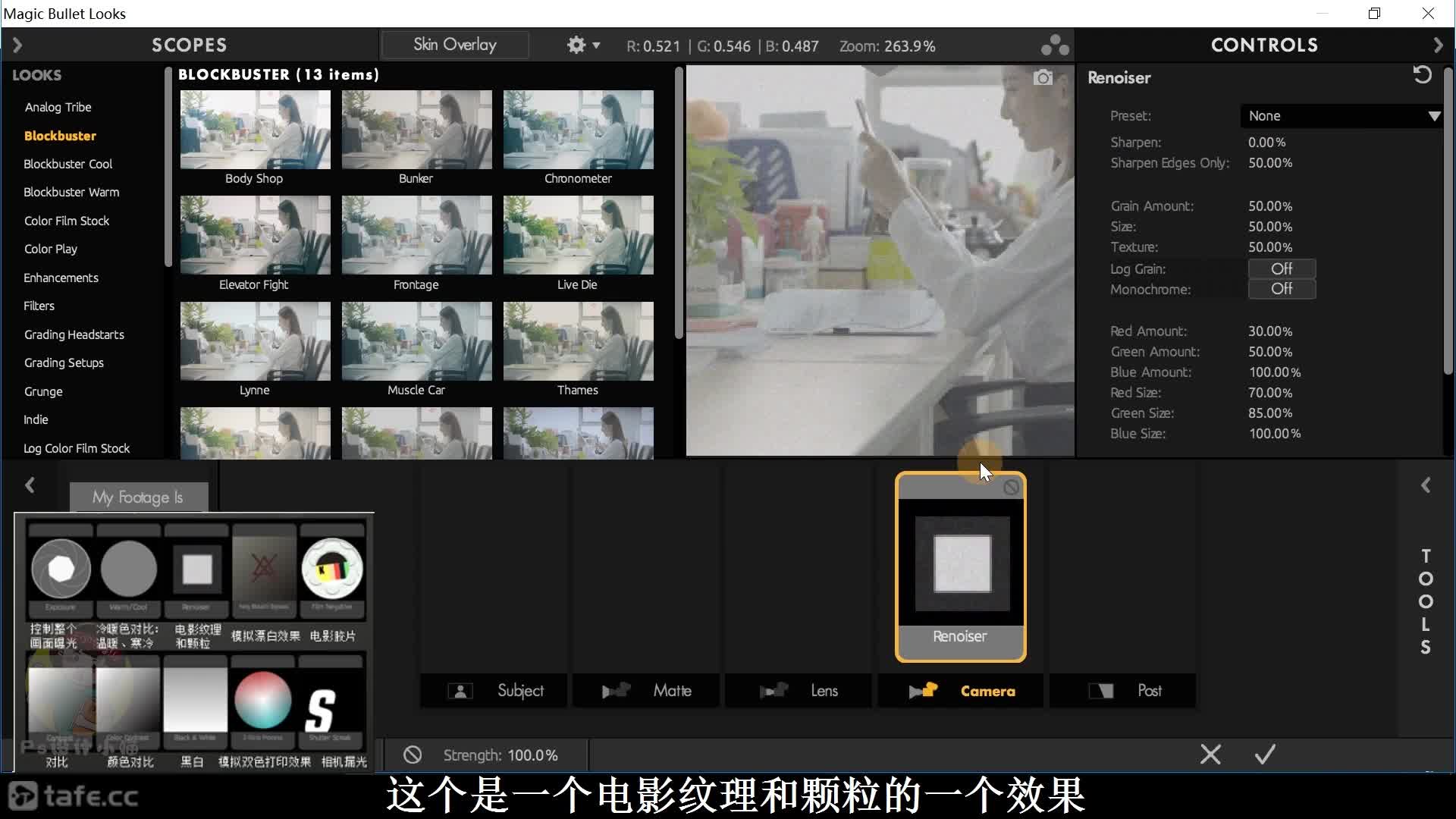Switch to the Lens tab
This screenshot has height=819, width=1456.
point(798,691)
